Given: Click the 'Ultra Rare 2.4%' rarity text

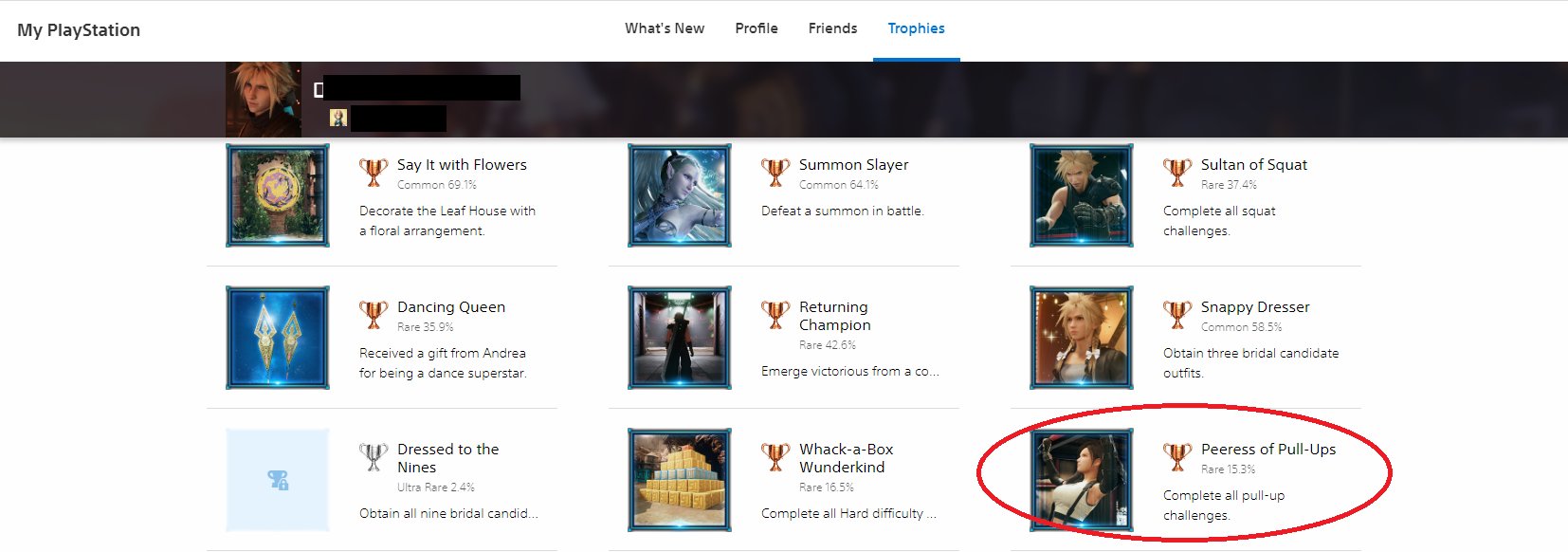Looking at the screenshot, I should point(436,488).
